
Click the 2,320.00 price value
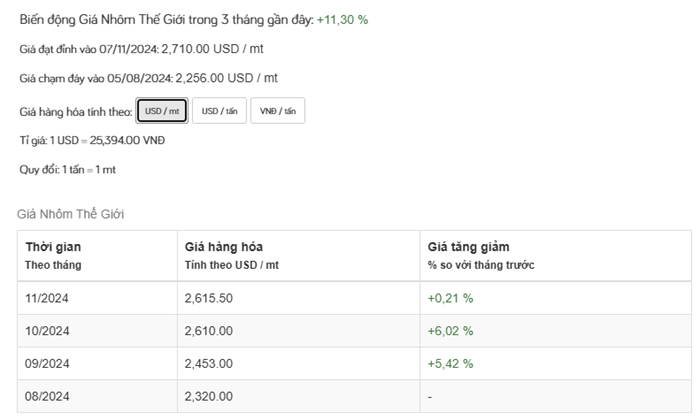[209, 397]
